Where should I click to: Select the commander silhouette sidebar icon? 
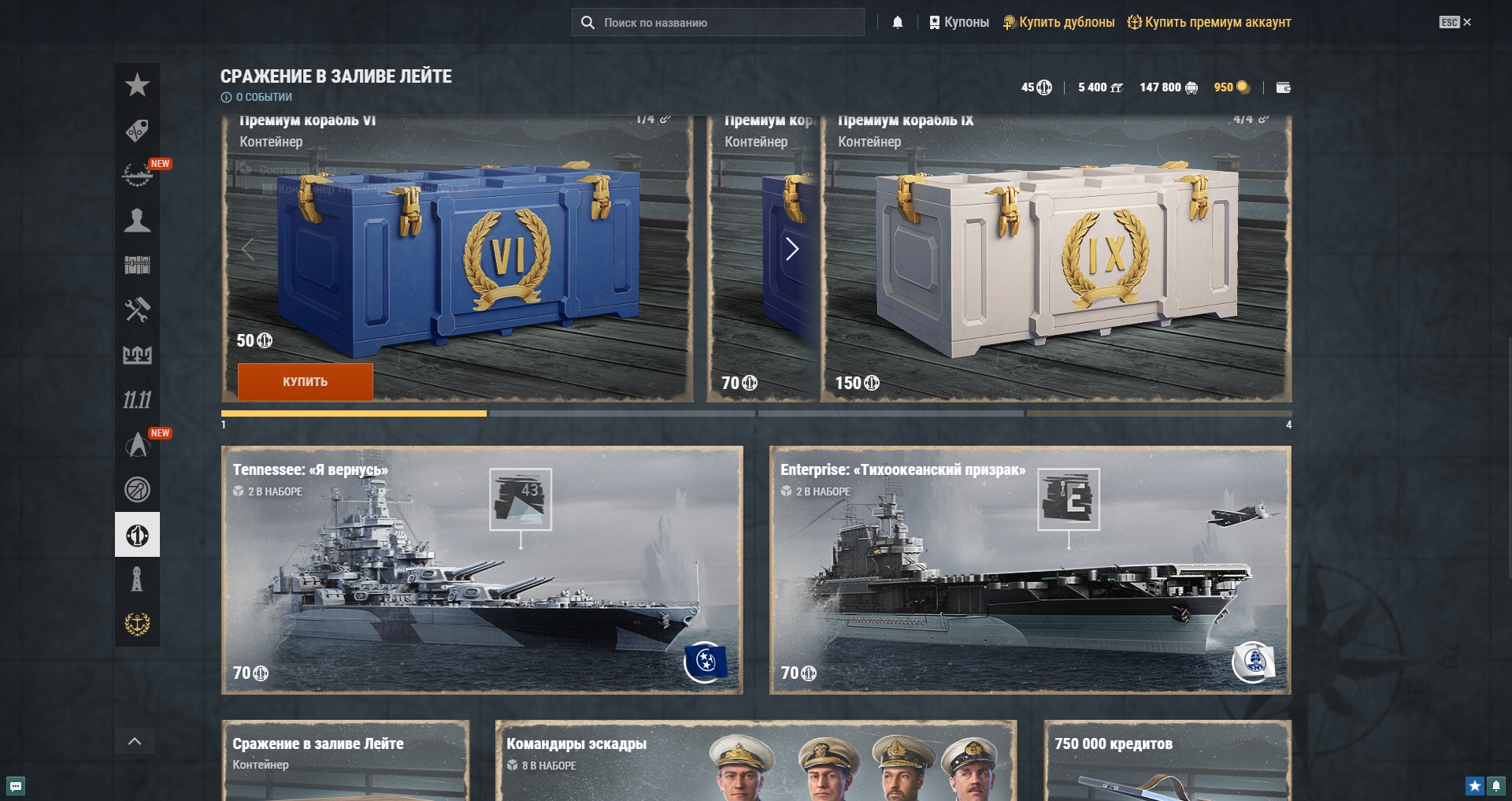click(x=137, y=220)
